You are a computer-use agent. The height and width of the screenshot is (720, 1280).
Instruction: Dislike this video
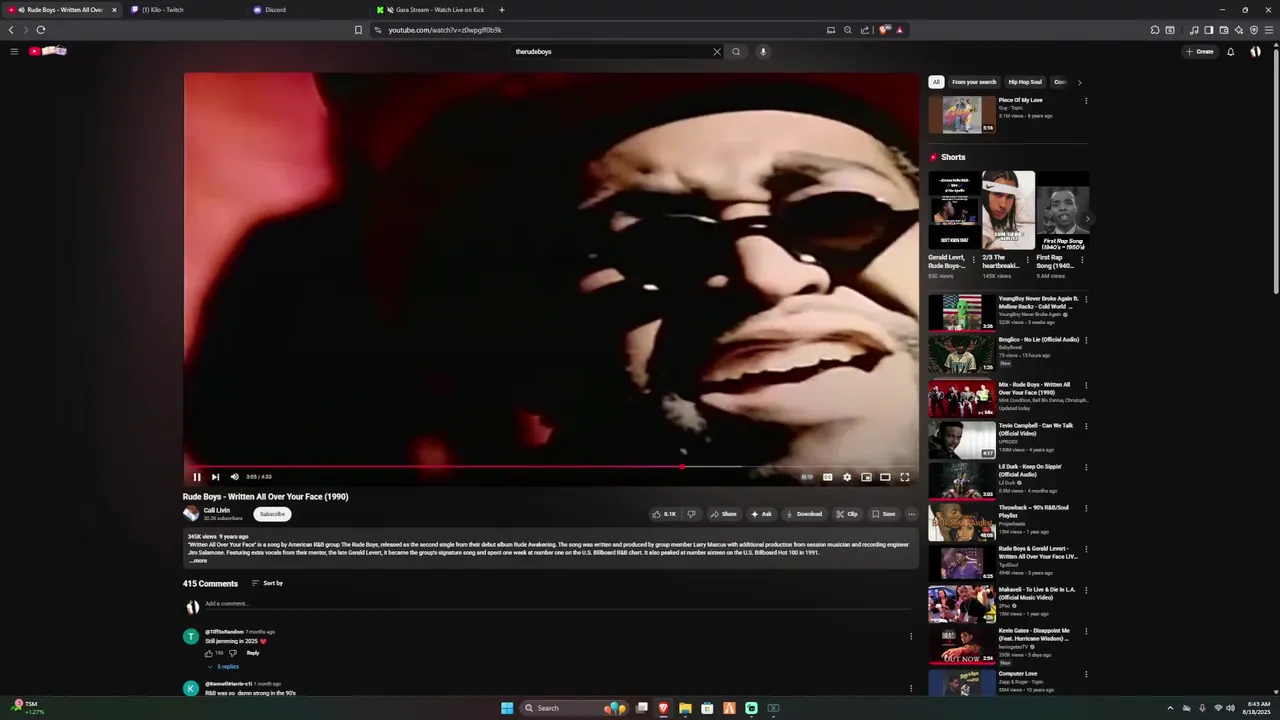coord(691,514)
